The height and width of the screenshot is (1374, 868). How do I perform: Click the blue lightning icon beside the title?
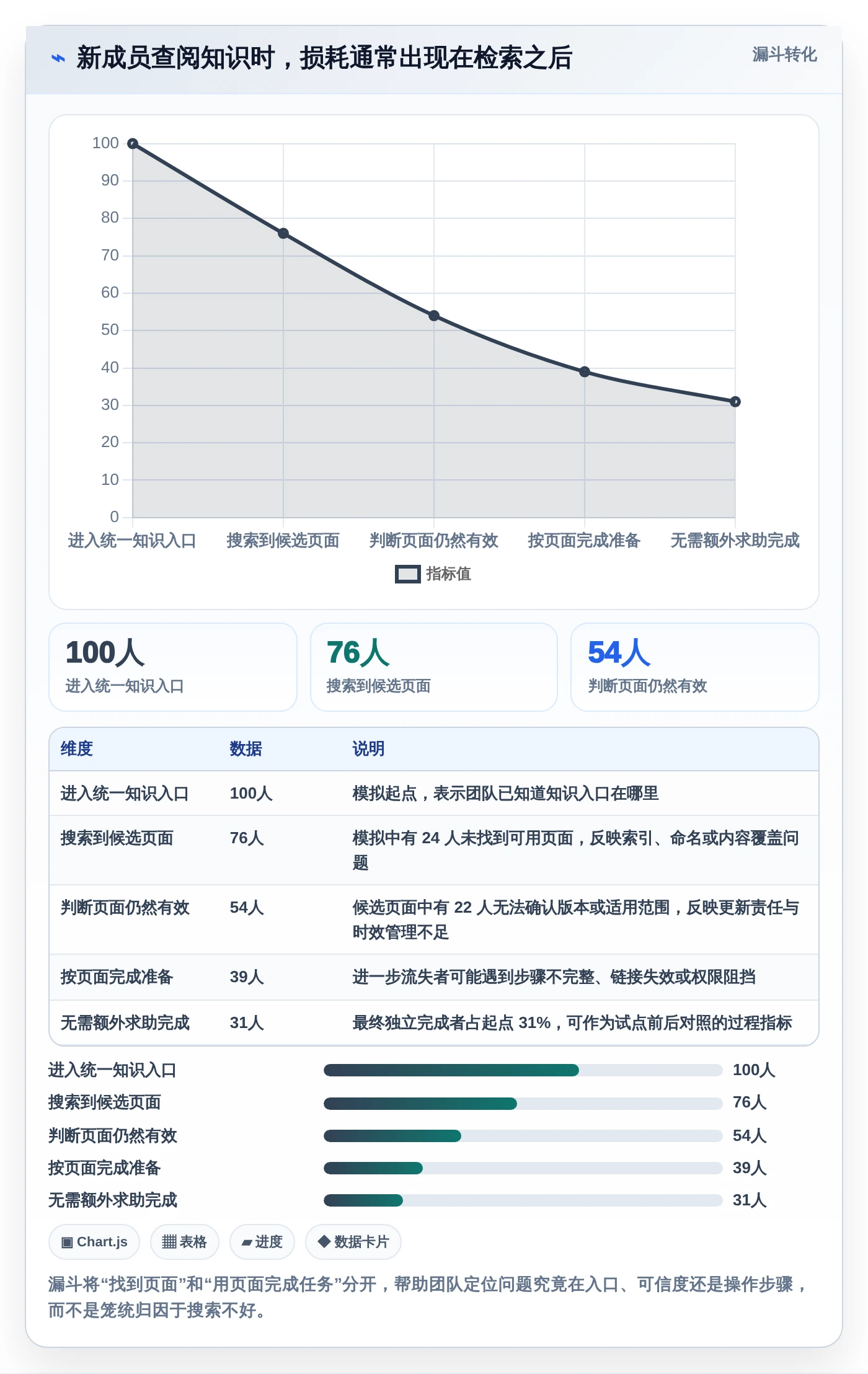click(x=58, y=58)
